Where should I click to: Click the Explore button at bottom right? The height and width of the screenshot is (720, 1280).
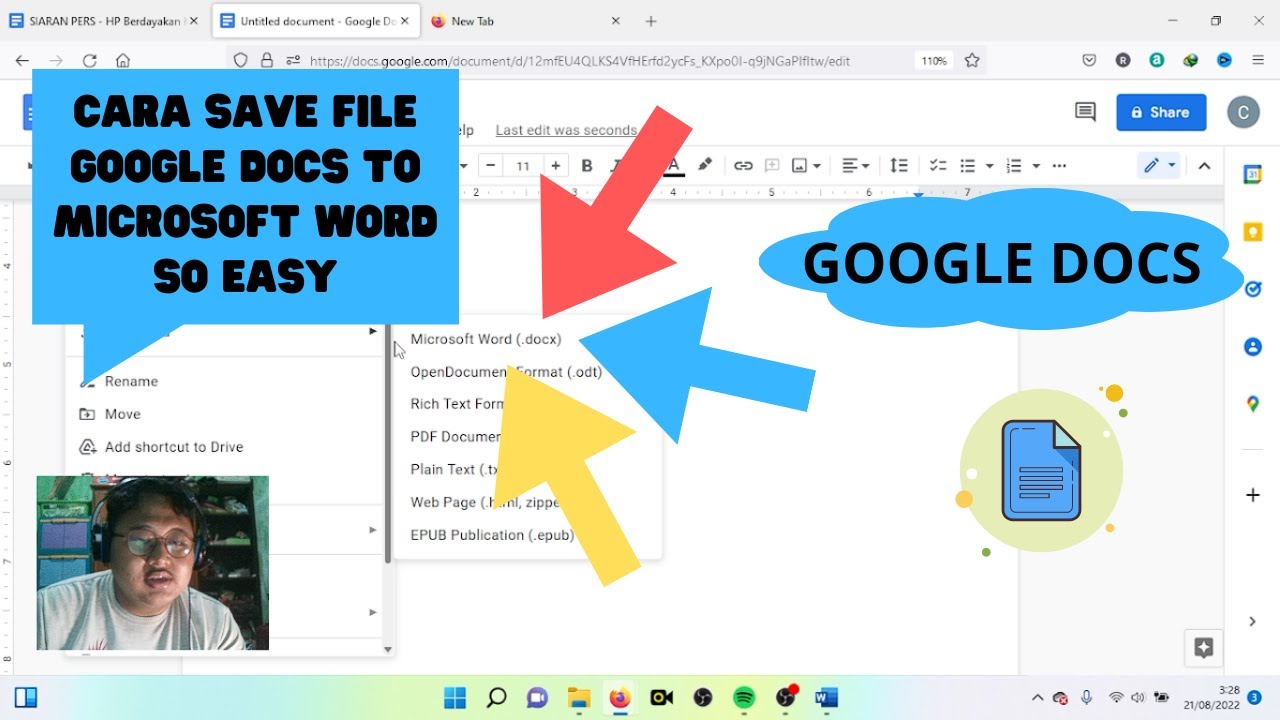pyautogui.click(x=1204, y=648)
